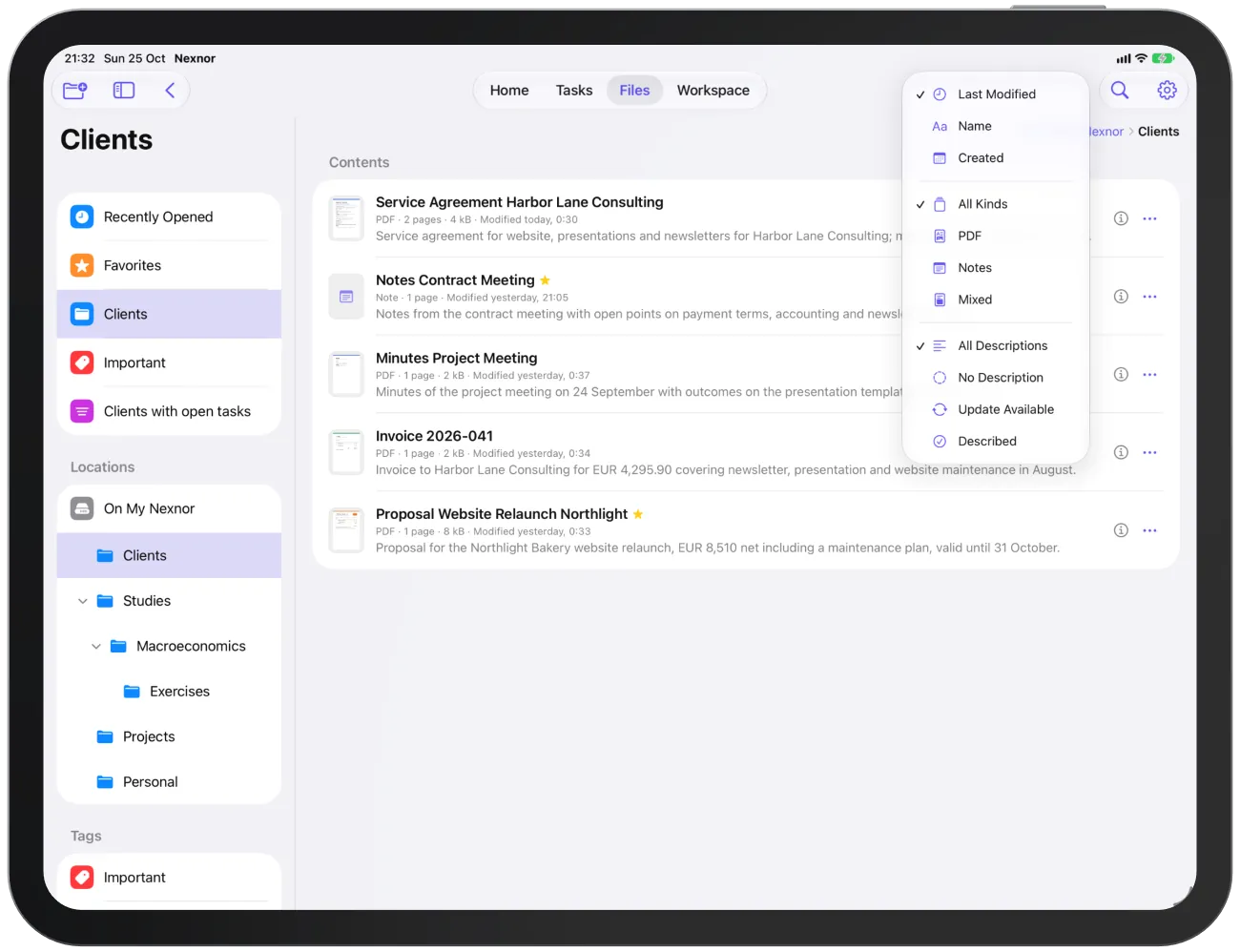The image size is (1240, 952).
Task: Open the Personal folder
Action: (x=169, y=782)
